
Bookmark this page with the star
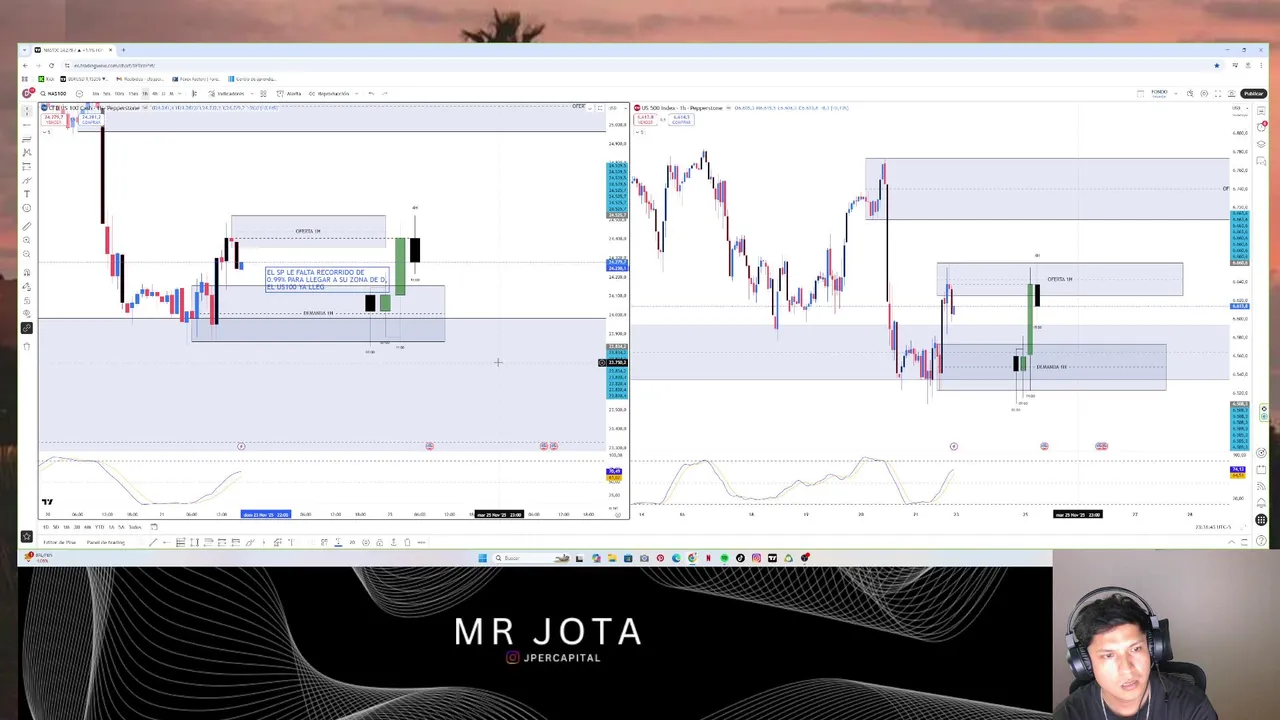click(1217, 65)
